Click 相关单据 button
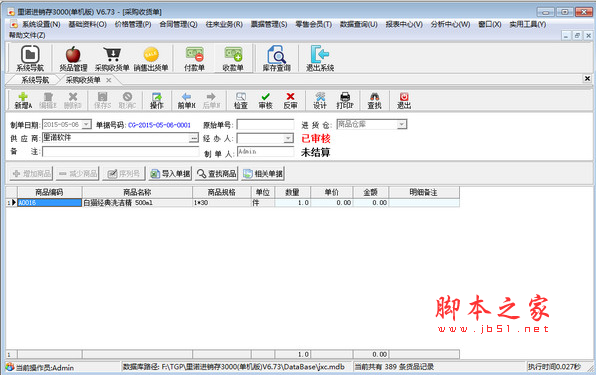 click(x=263, y=174)
